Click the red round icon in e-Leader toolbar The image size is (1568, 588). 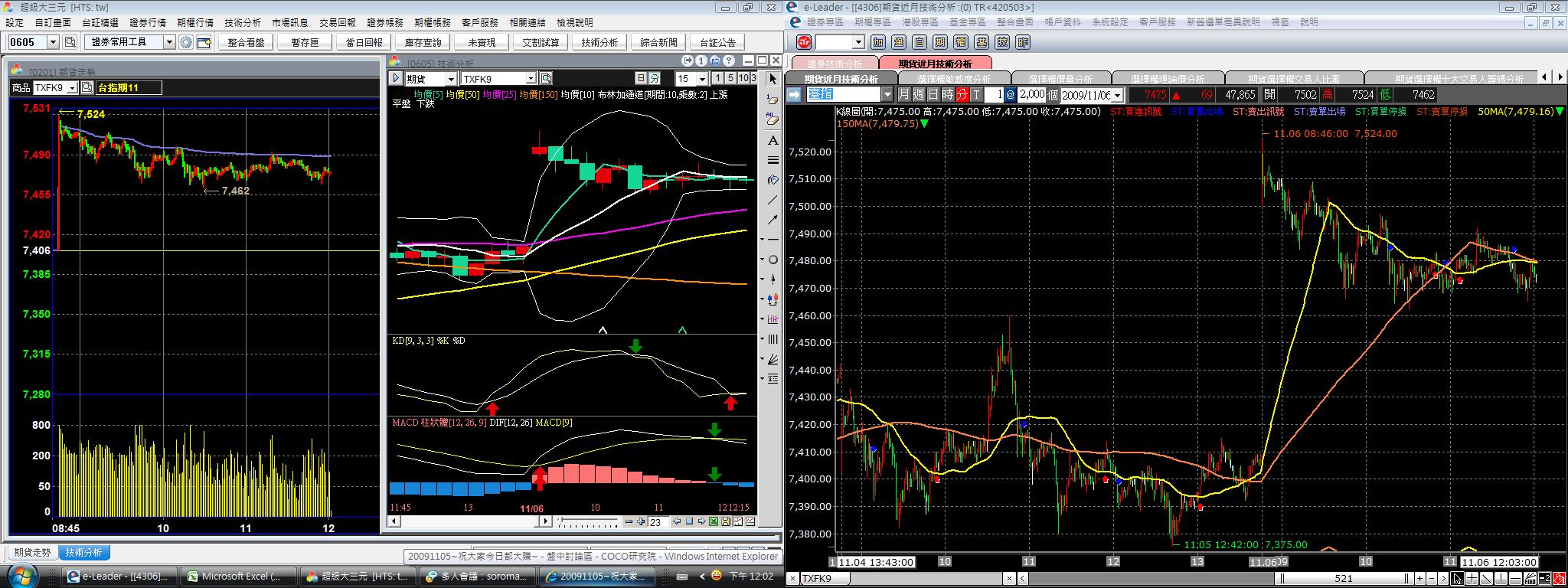[804, 42]
